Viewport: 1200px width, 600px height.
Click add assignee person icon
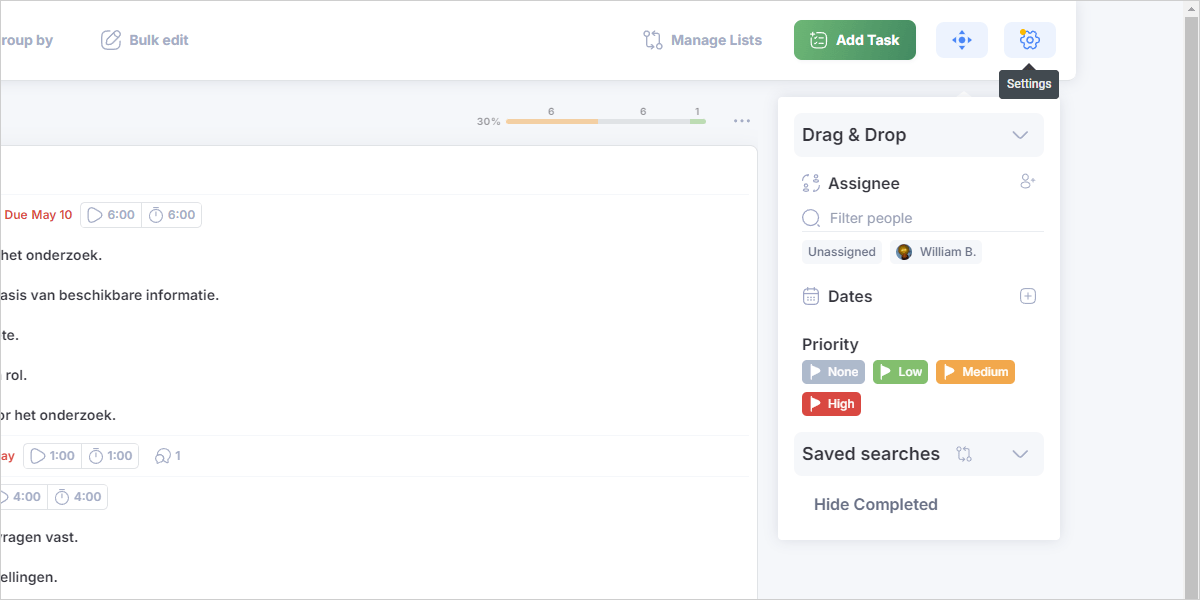click(1027, 182)
